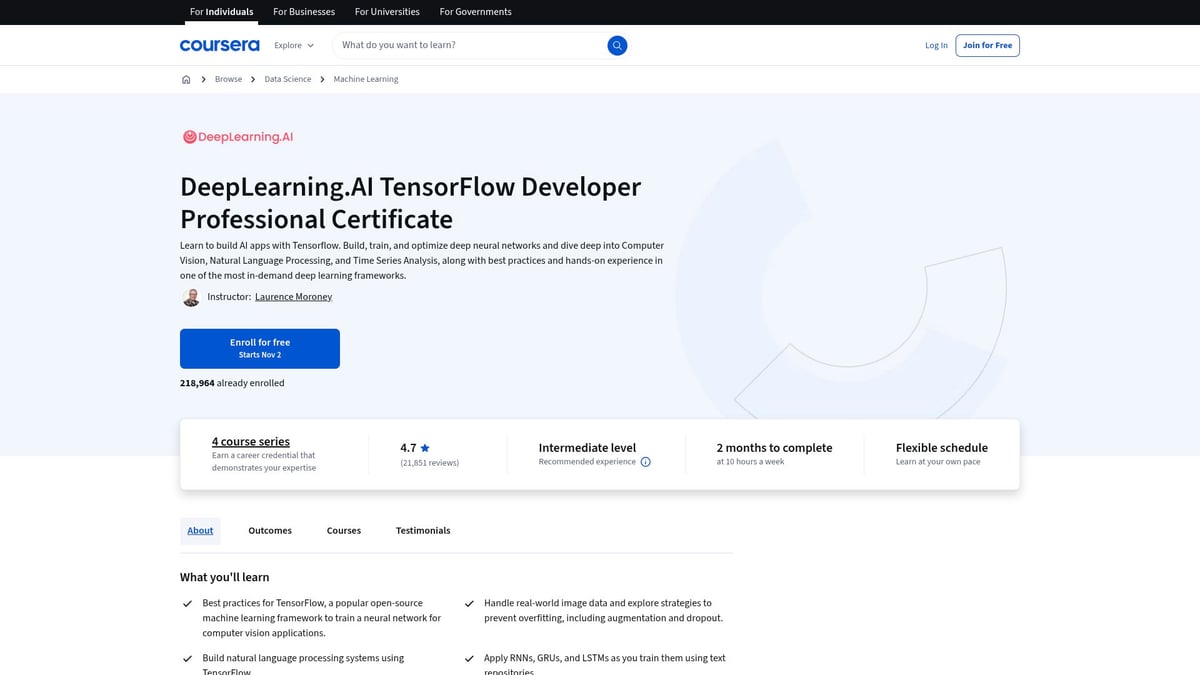This screenshot has width=1200, height=675.
Task: Open the Machine Learning breadcrumb link
Action: [x=366, y=79]
